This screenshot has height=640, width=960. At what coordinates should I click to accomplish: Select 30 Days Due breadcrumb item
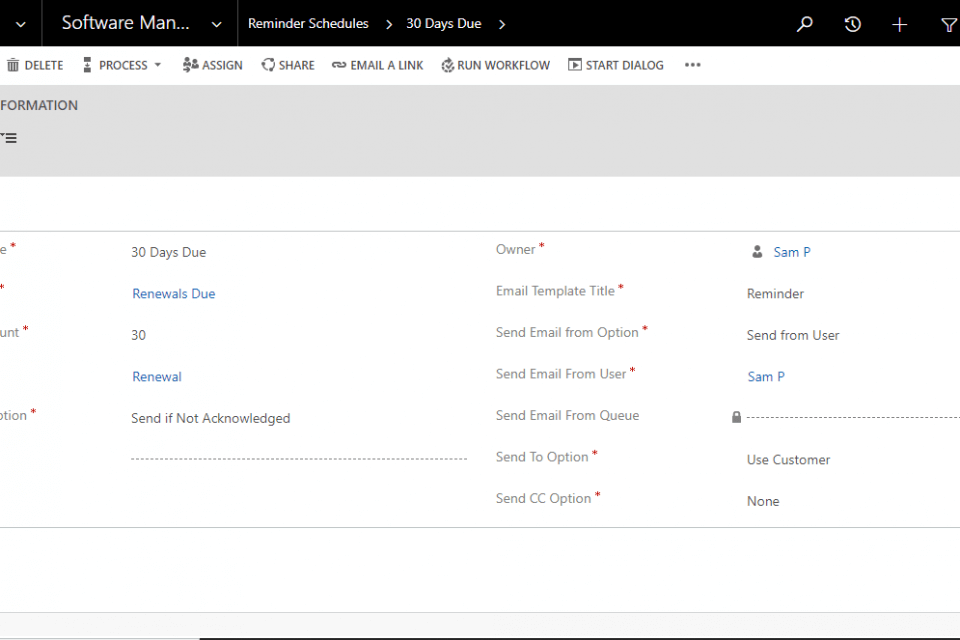coord(443,24)
